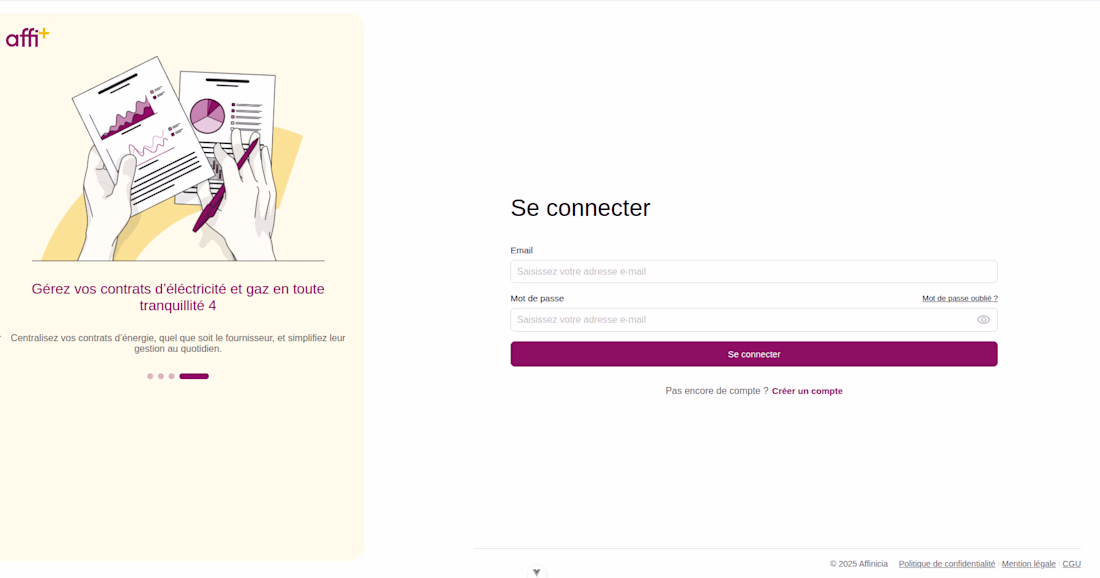Open Politique de confidentialité in the footer

pyautogui.click(x=946, y=564)
